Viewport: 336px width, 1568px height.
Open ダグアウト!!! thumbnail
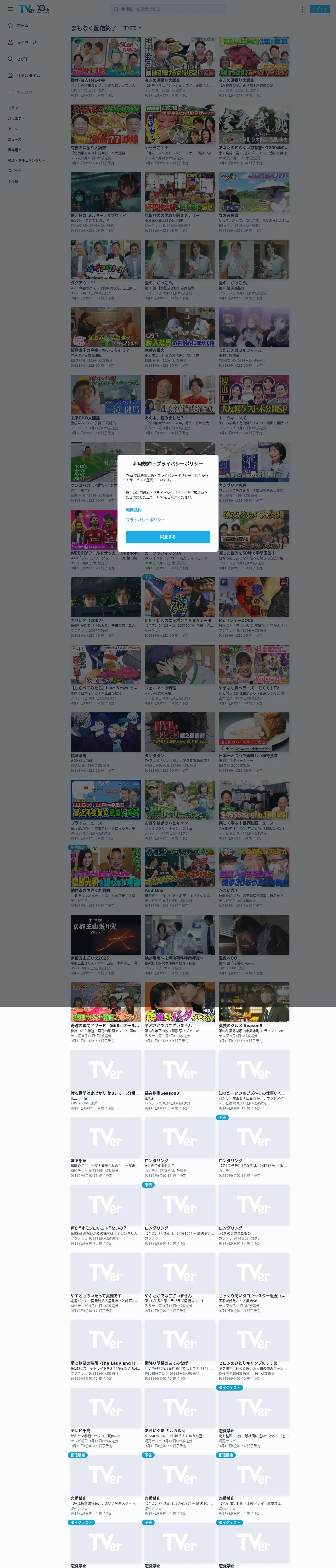tap(105, 259)
